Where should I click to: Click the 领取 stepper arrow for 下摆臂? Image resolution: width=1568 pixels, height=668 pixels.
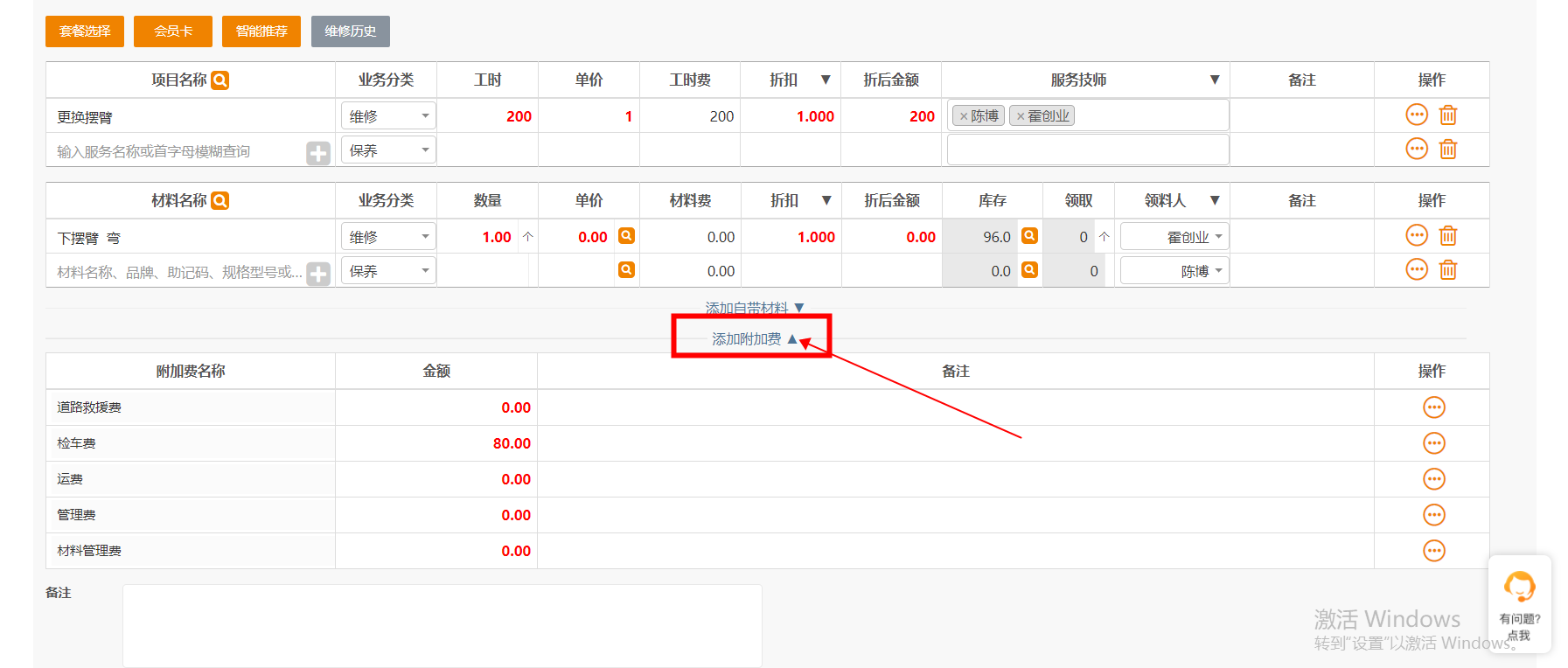pos(1105,236)
